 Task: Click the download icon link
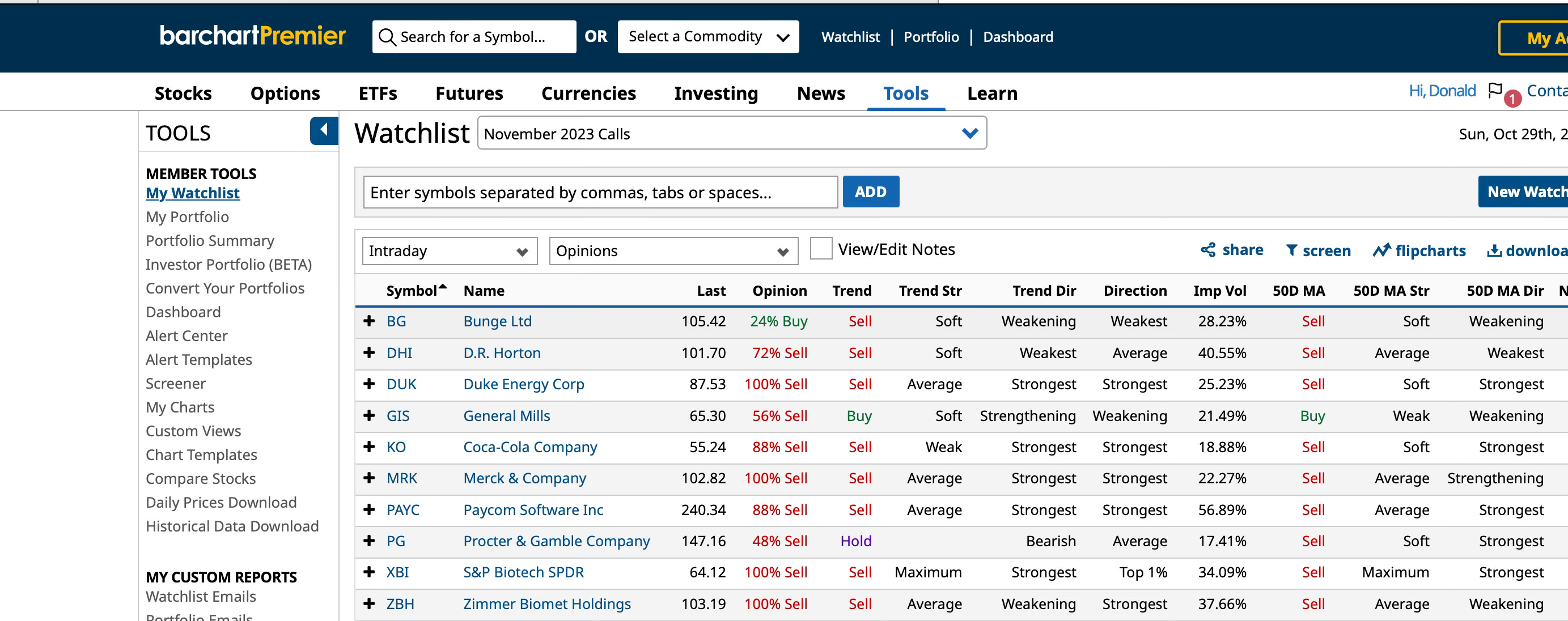tap(1527, 250)
